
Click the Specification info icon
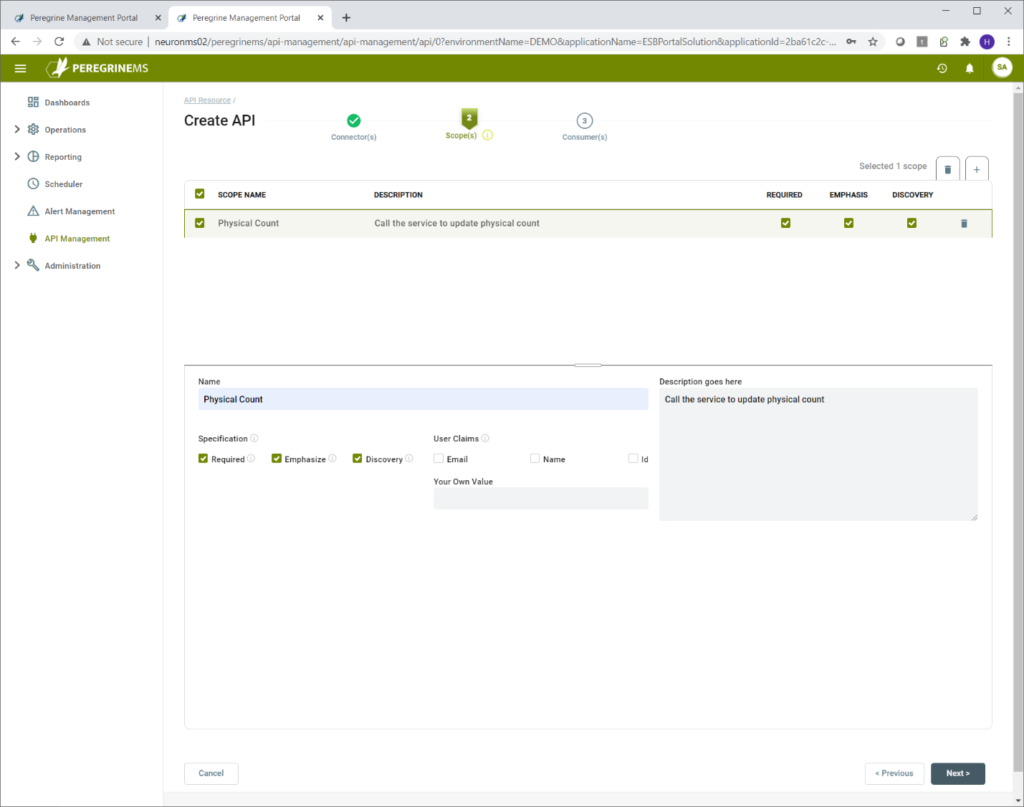(x=254, y=438)
